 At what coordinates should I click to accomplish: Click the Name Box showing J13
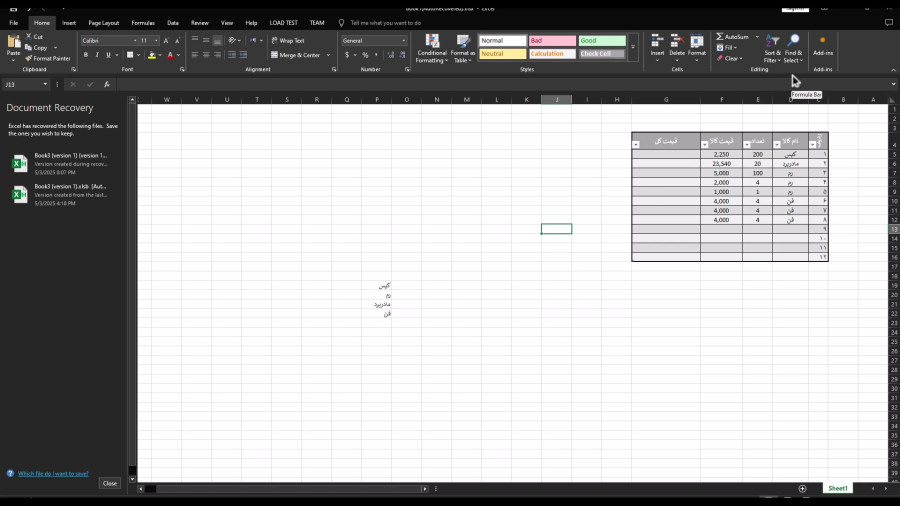coord(26,84)
